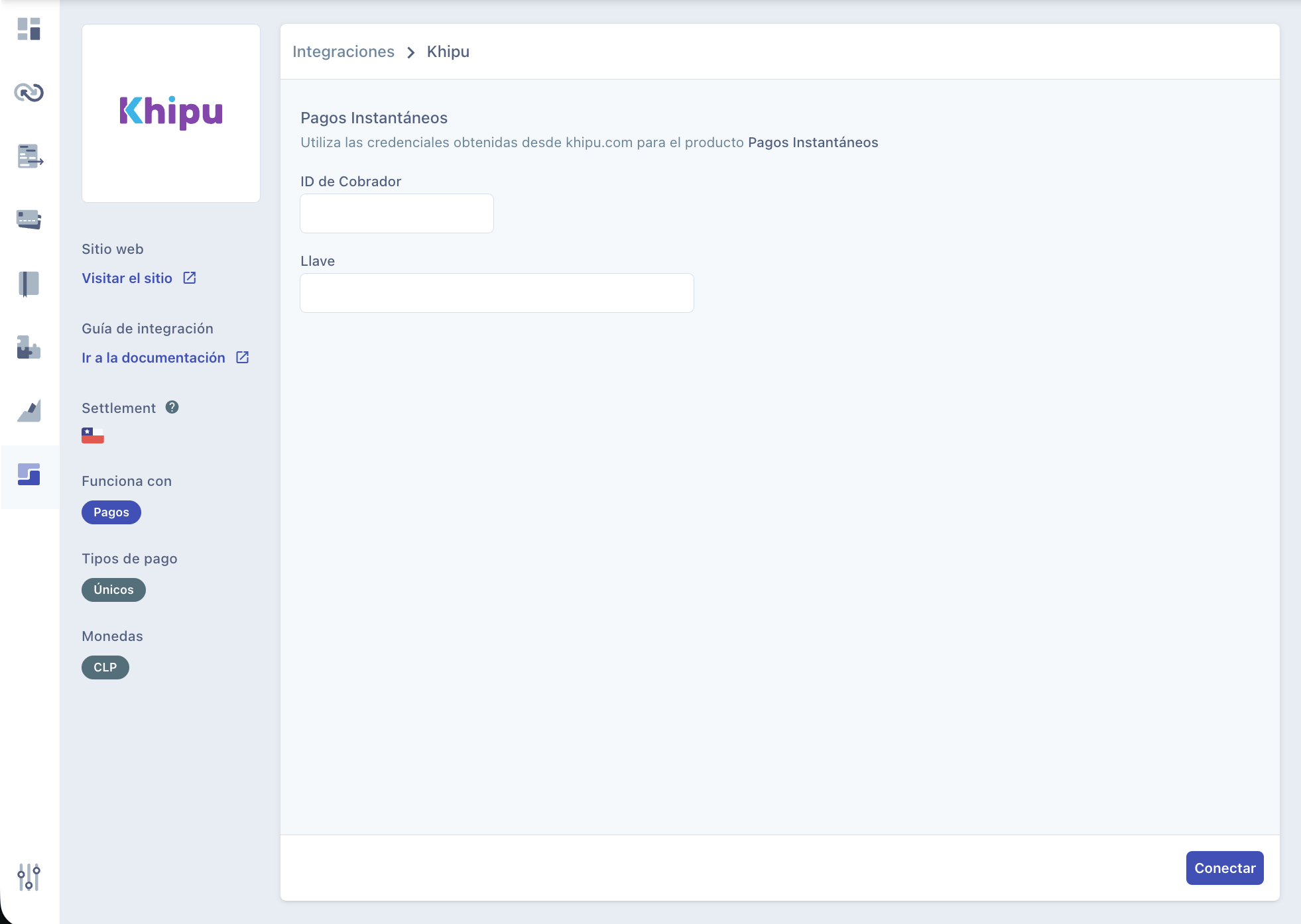This screenshot has height=924, width=1301.
Task: Select the highlighted integrations sidebar icon
Action: coord(29,475)
